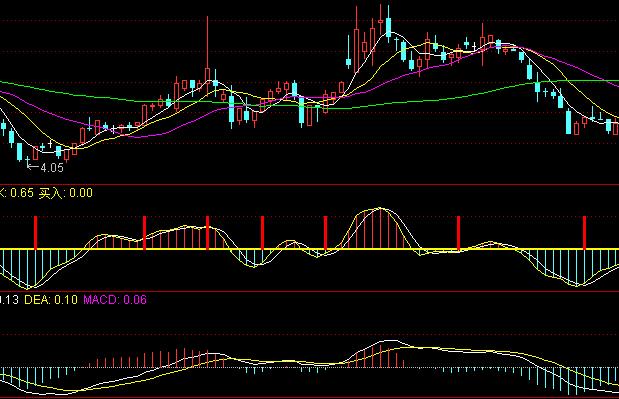Click the MACD: 0.06 label
The image size is (619, 399).
pos(115,300)
